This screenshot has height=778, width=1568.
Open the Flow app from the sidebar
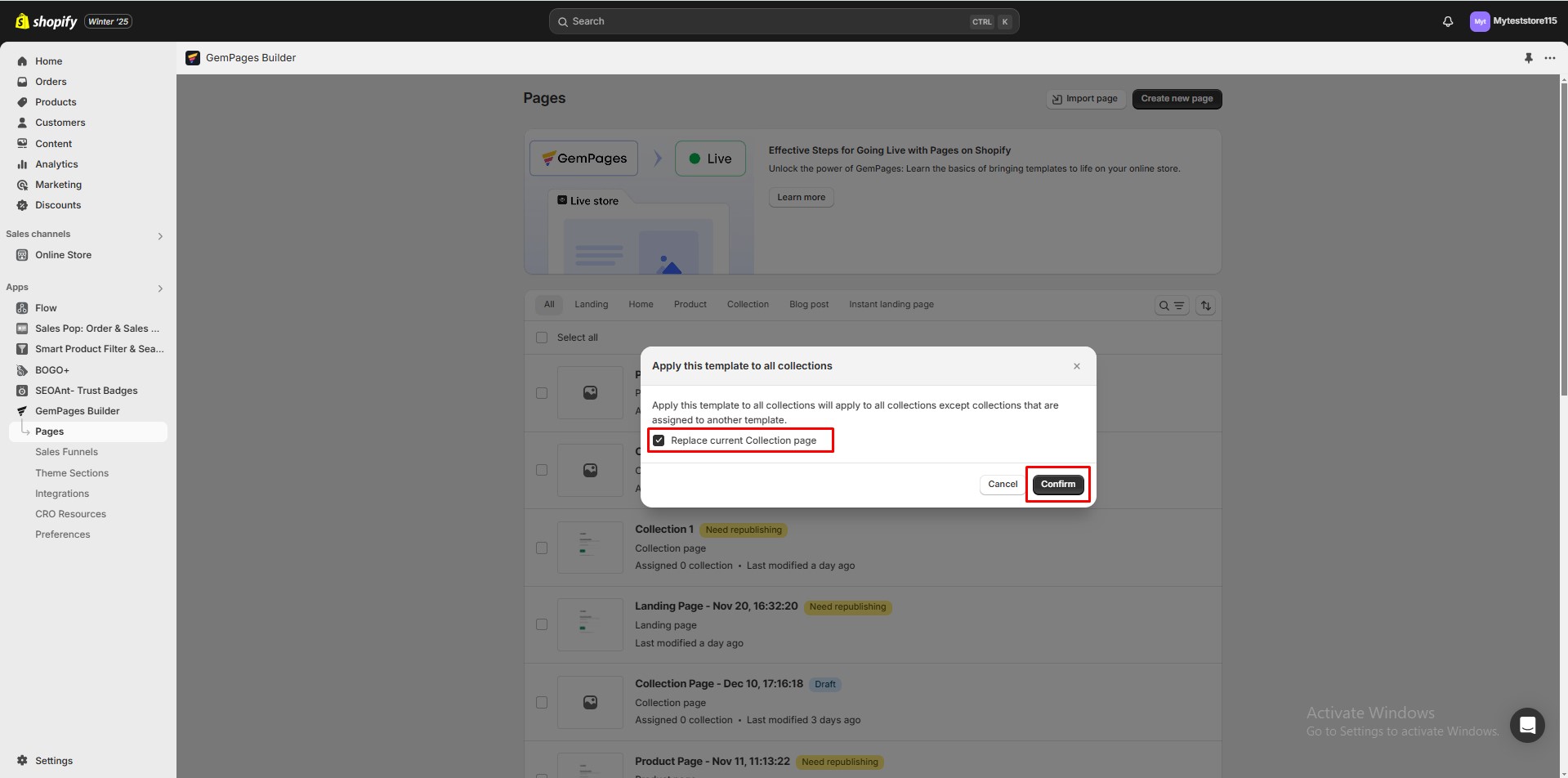[45, 307]
